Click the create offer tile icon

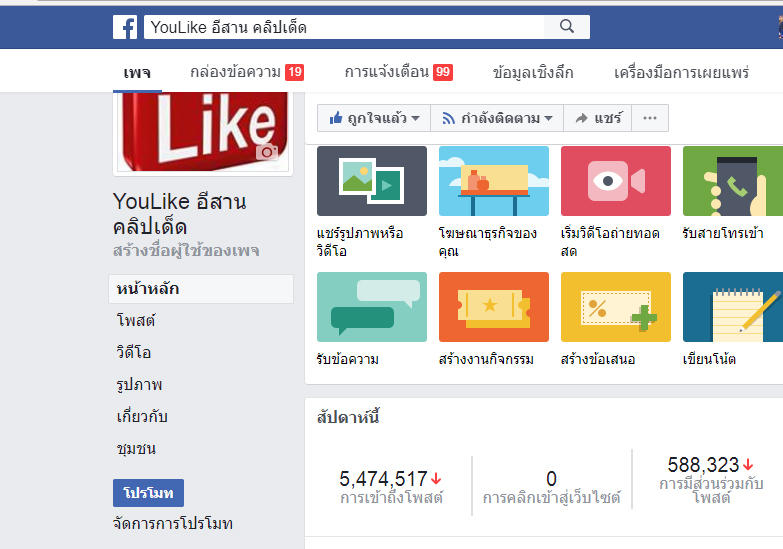coord(616,307)
